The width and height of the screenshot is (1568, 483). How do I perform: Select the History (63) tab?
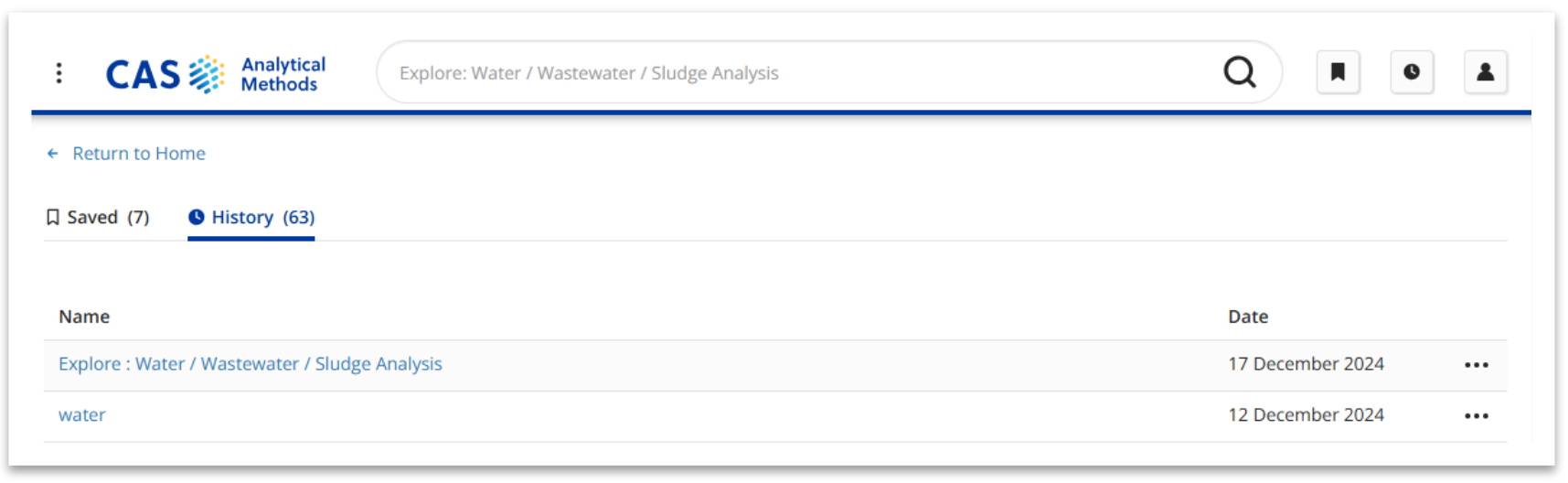251,218
